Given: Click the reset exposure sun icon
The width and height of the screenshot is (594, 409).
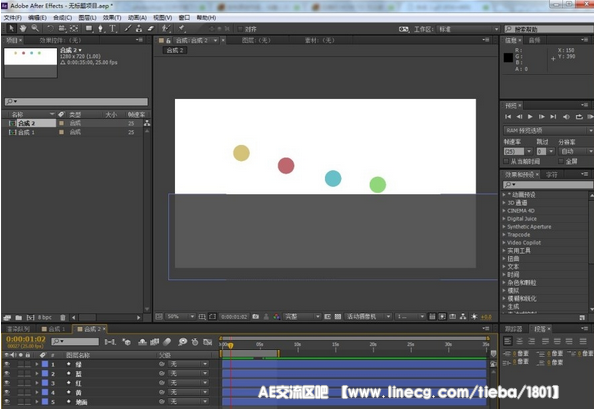Looking at the screenshot, I should click(474, 317).
